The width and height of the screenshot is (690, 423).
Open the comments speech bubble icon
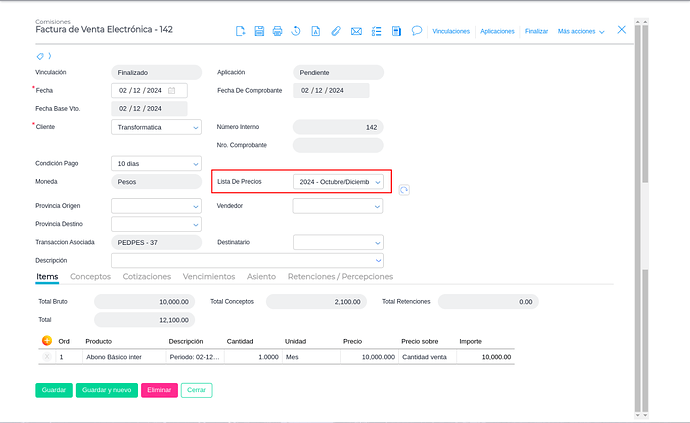416,31
